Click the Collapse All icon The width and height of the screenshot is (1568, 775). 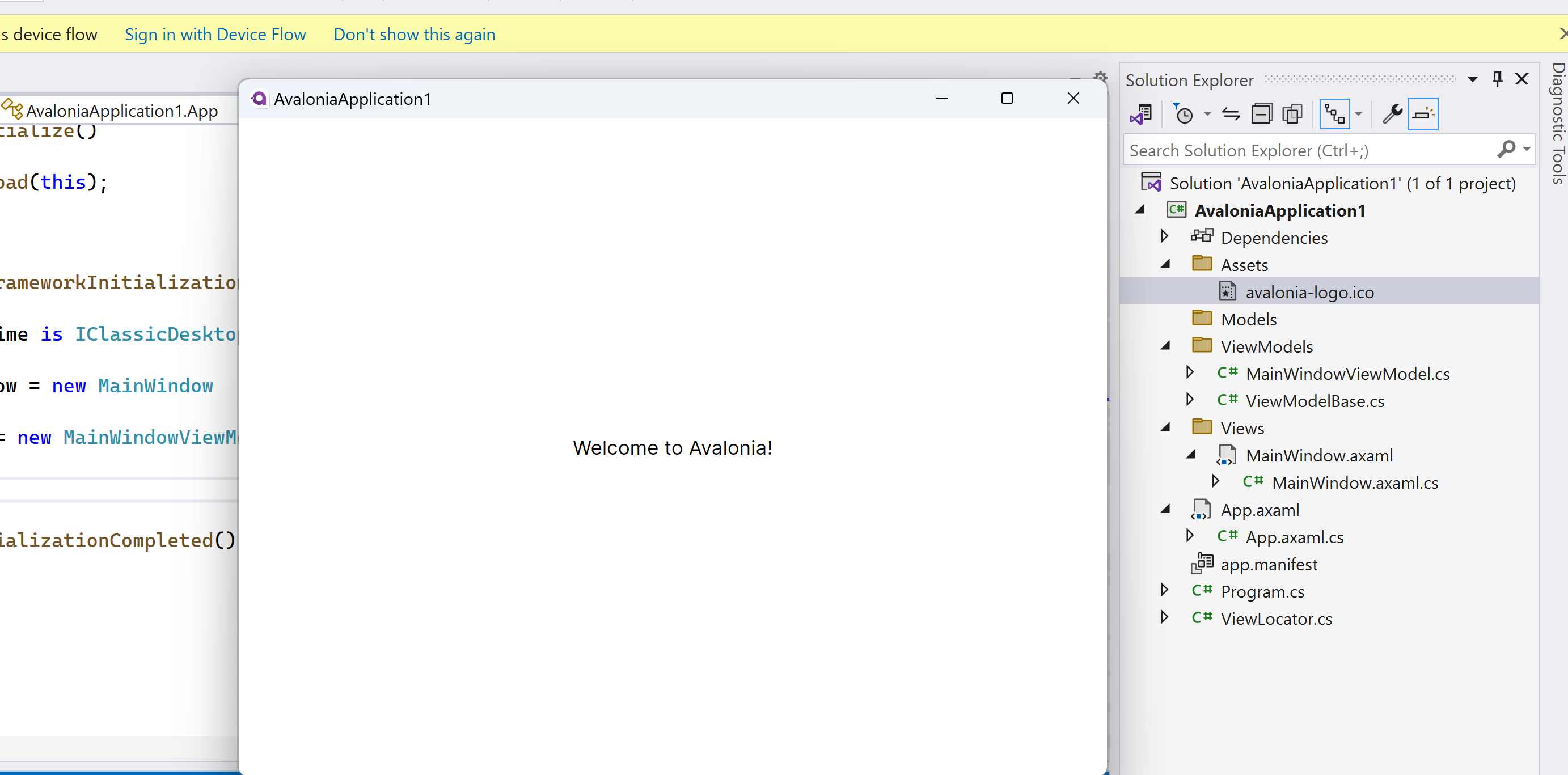[x=1262, y=114]
